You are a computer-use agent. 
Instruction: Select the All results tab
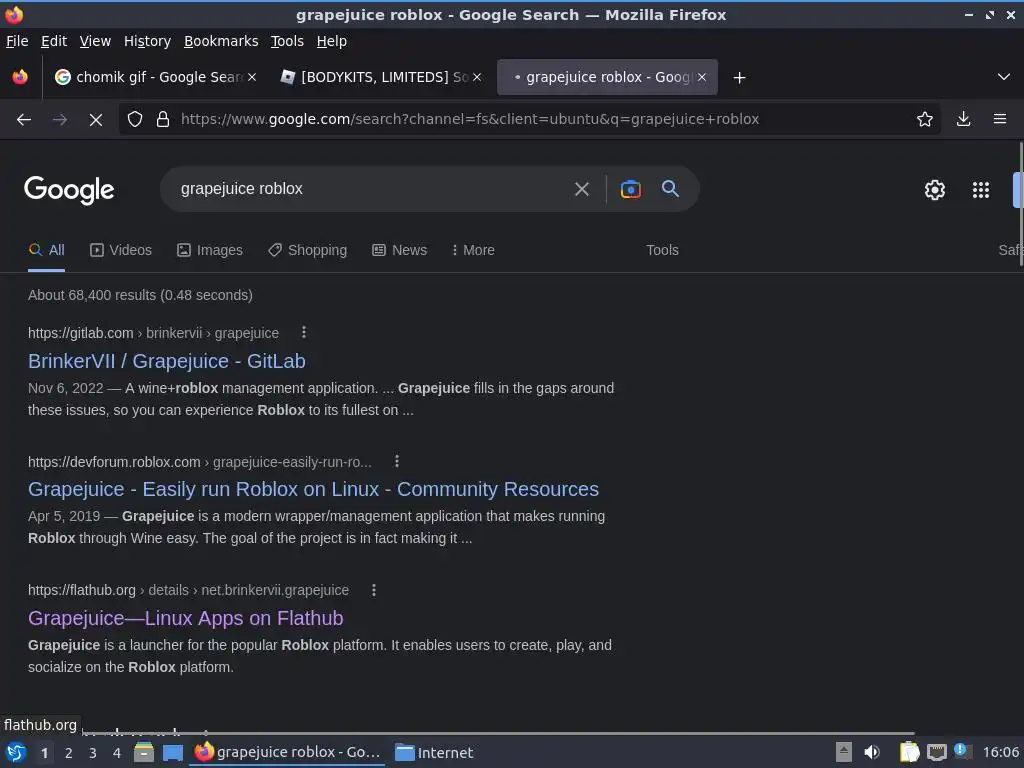coord(46,250)
